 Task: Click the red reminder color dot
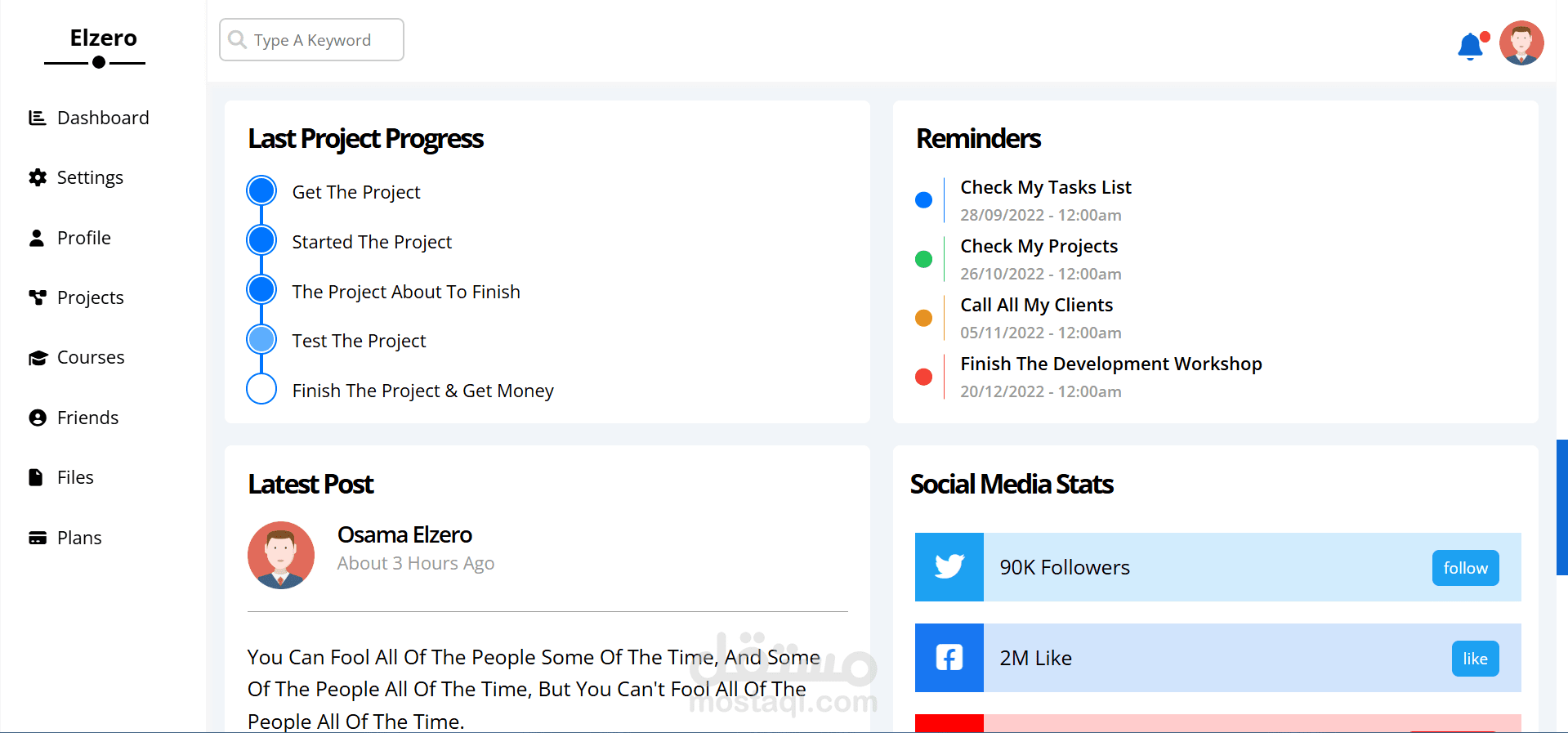coord(923,377)
